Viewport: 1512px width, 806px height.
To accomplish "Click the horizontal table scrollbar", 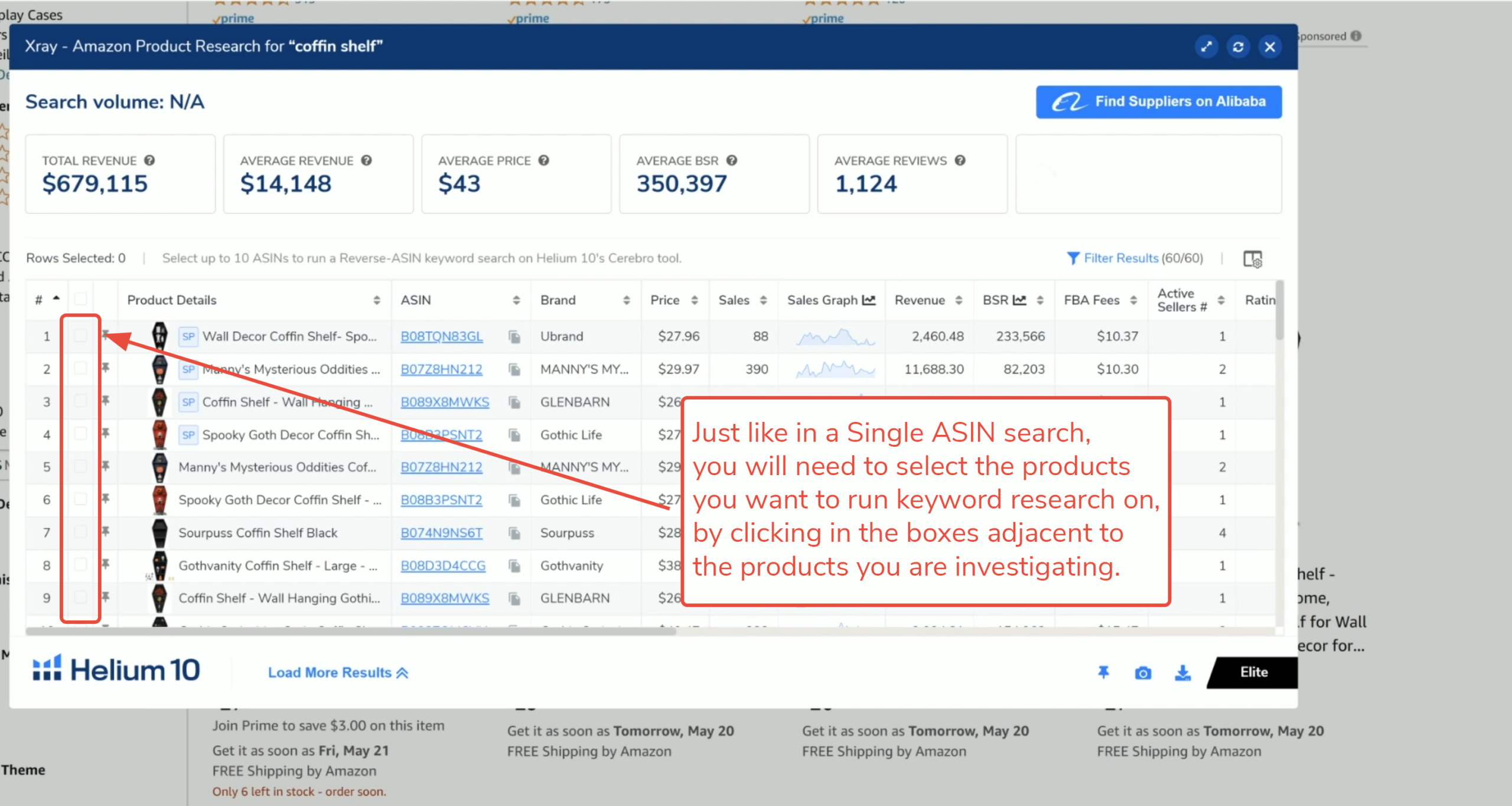I will [x=351, y=631].
